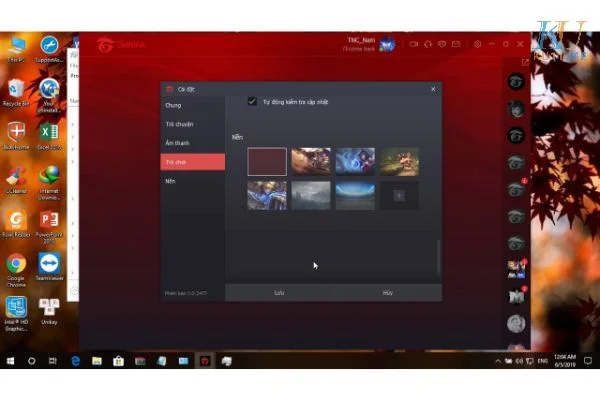Viewport: 600px width, 400px height.
Task: Click the TNC_Nam profile avatar
Action: pyautogui.click(x=387, y=44)
